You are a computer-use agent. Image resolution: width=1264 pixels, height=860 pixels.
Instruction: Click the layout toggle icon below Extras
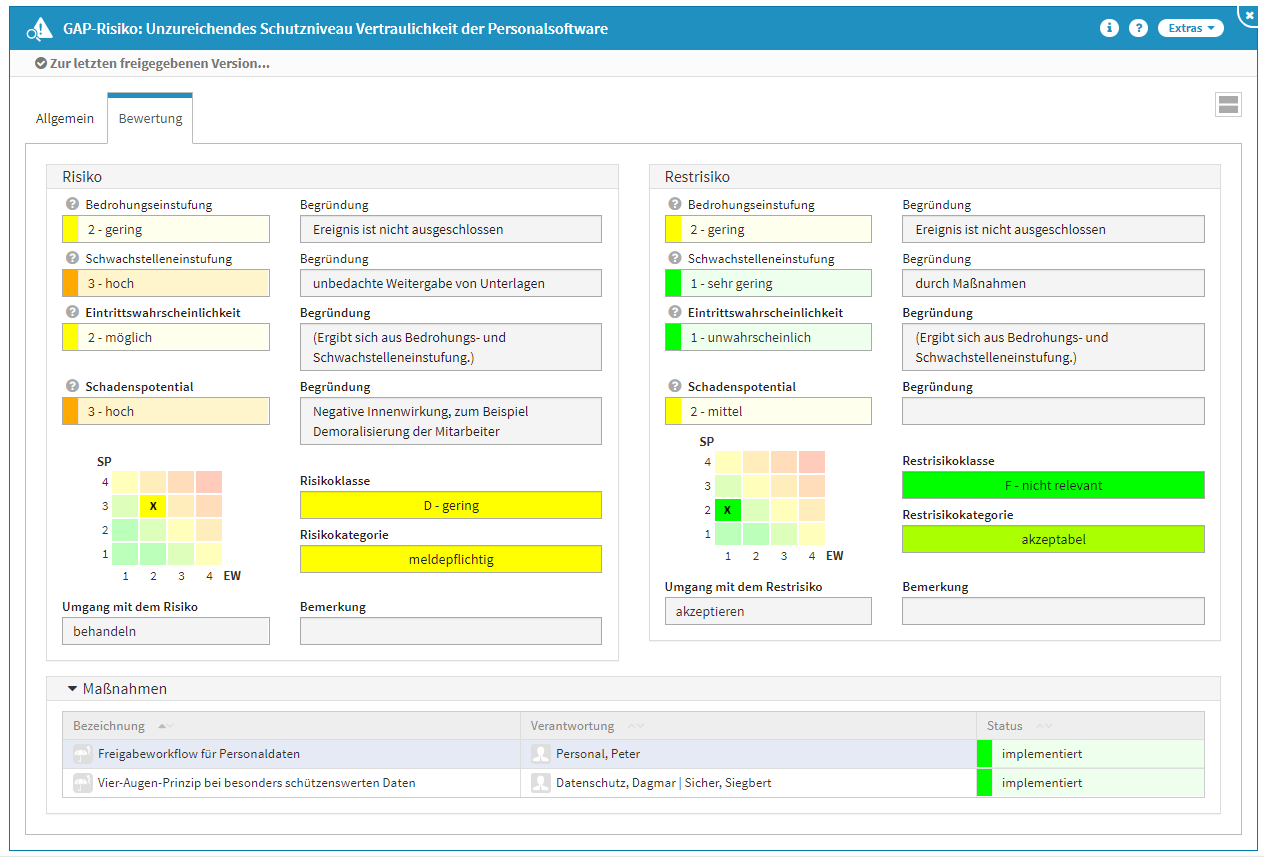click(1228, 105)
